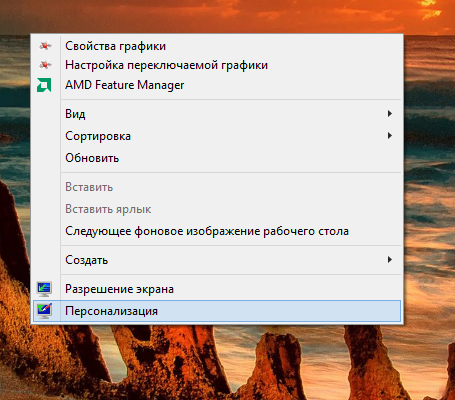Select Обновить to refresh desktop
Screen dimensions: 455x400
217,158
